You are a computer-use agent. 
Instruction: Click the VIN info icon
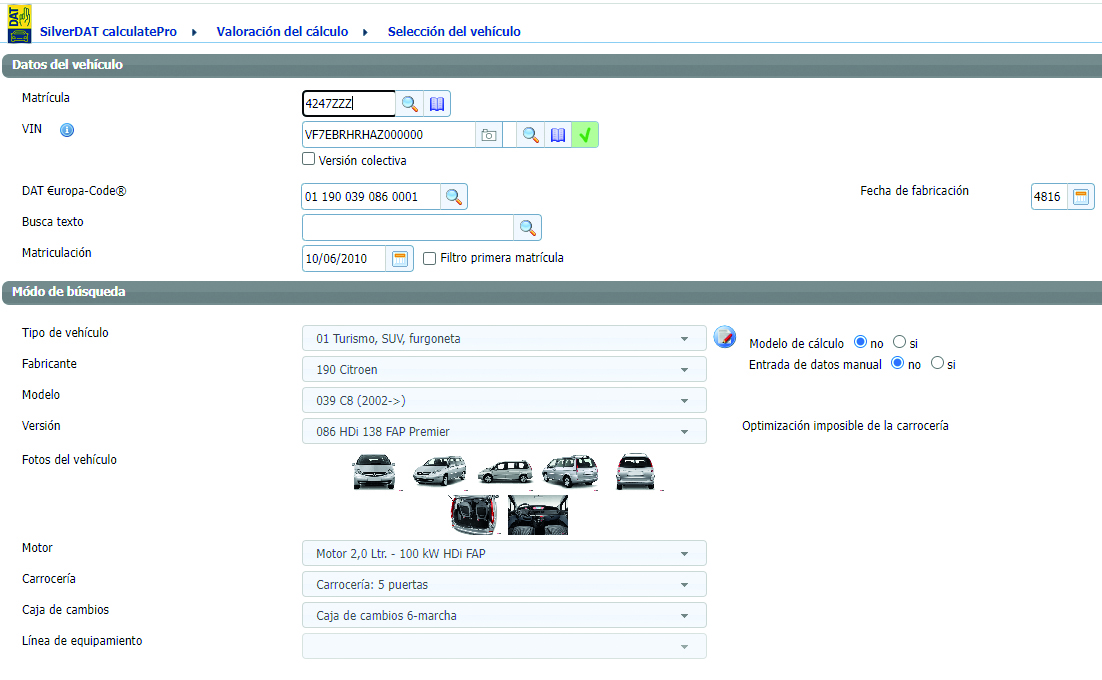click(67, 130)
